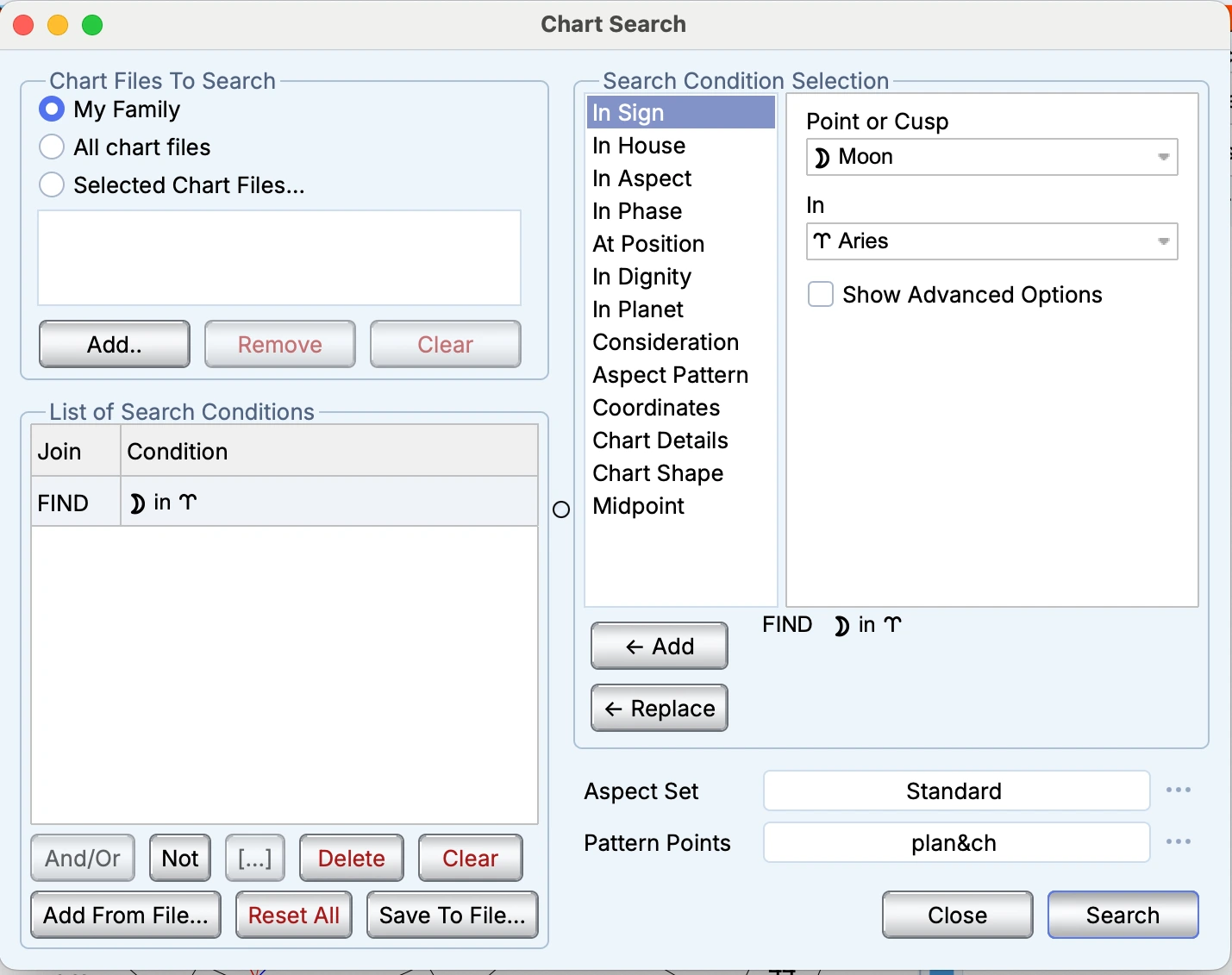
Task: Click the Add.. chart files button
Action: point(115,345)
